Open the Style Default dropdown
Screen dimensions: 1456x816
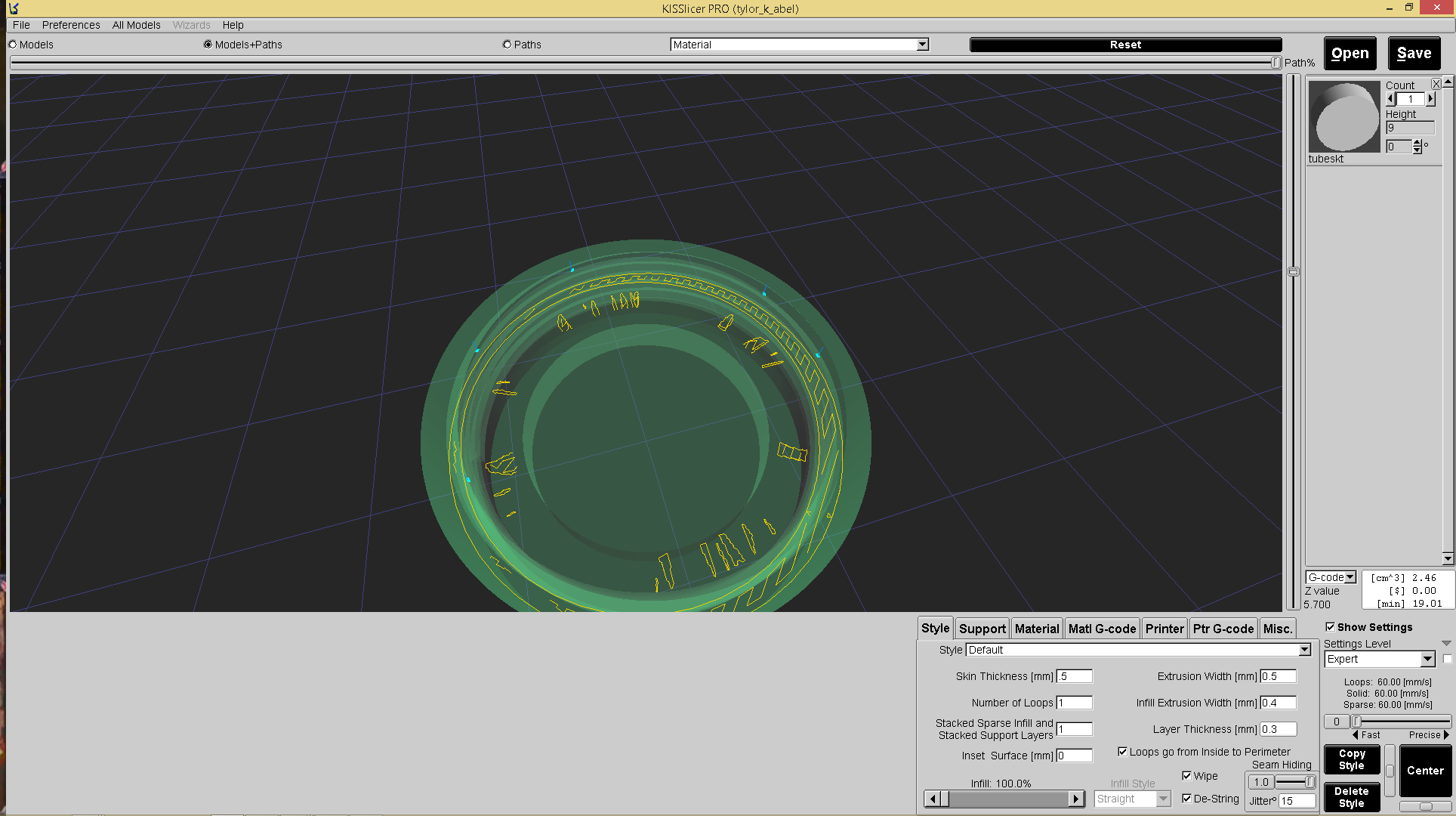point(1304,650)
